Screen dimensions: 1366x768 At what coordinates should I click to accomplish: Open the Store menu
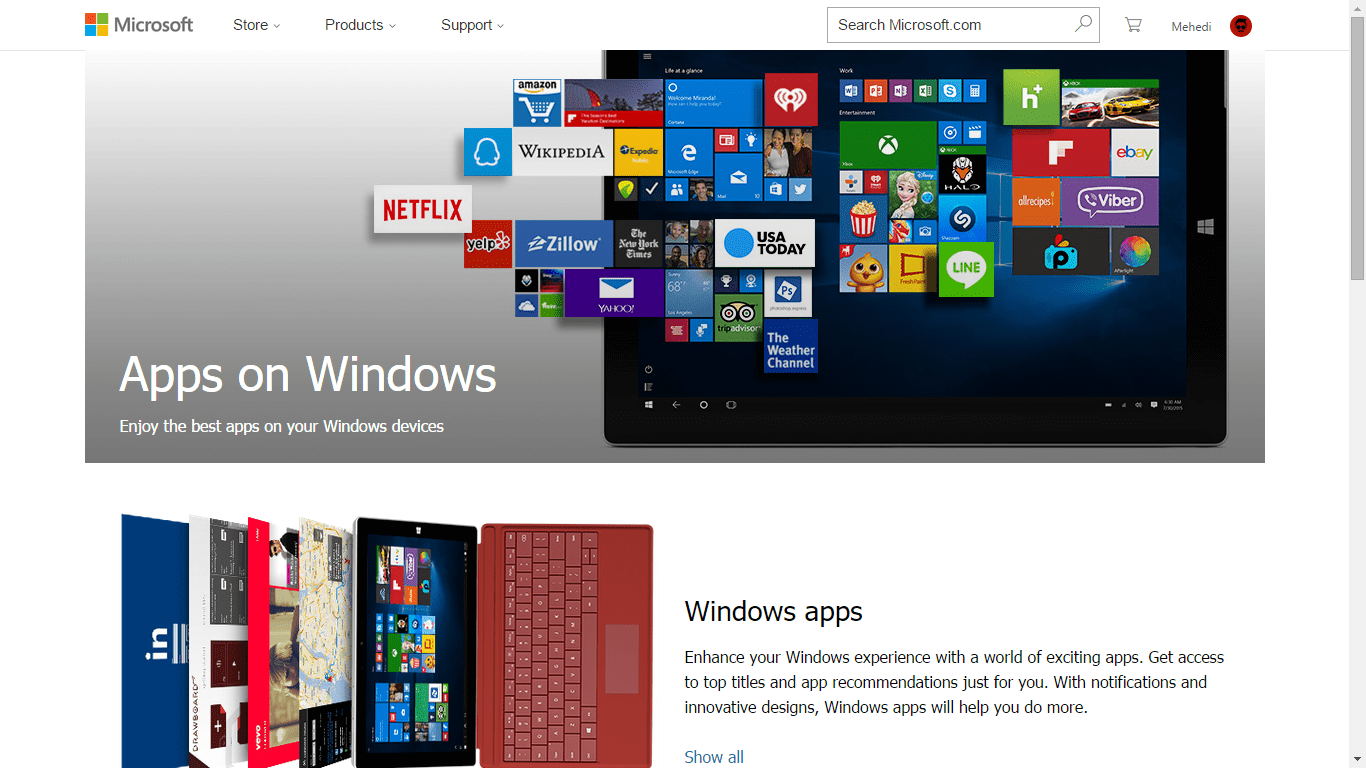(x=257, y=25)
